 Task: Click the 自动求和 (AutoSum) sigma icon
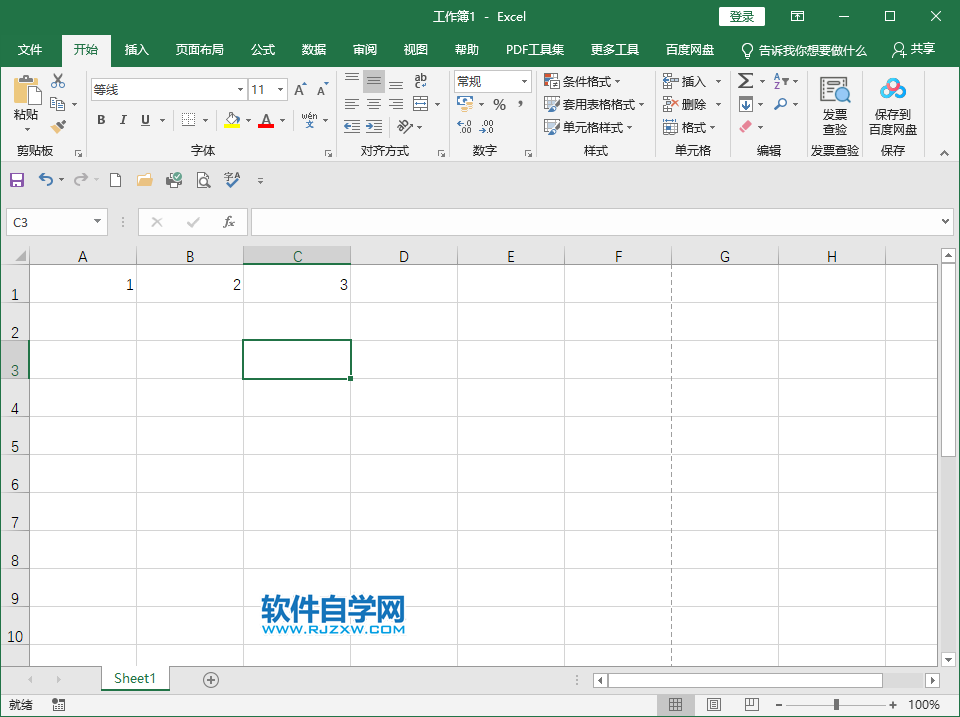coord(746,81)
